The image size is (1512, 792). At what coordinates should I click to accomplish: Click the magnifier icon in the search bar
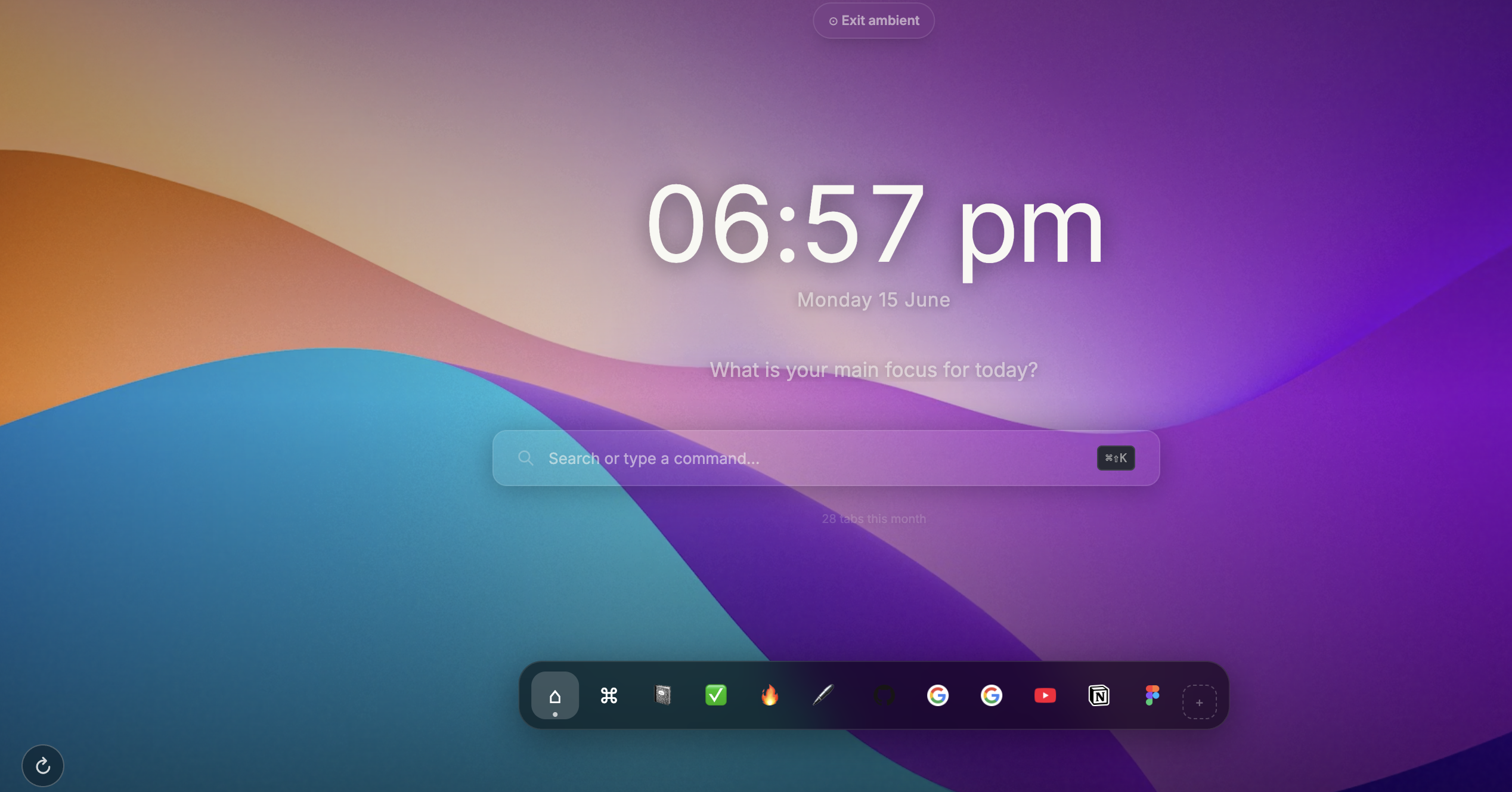point(525,458)
